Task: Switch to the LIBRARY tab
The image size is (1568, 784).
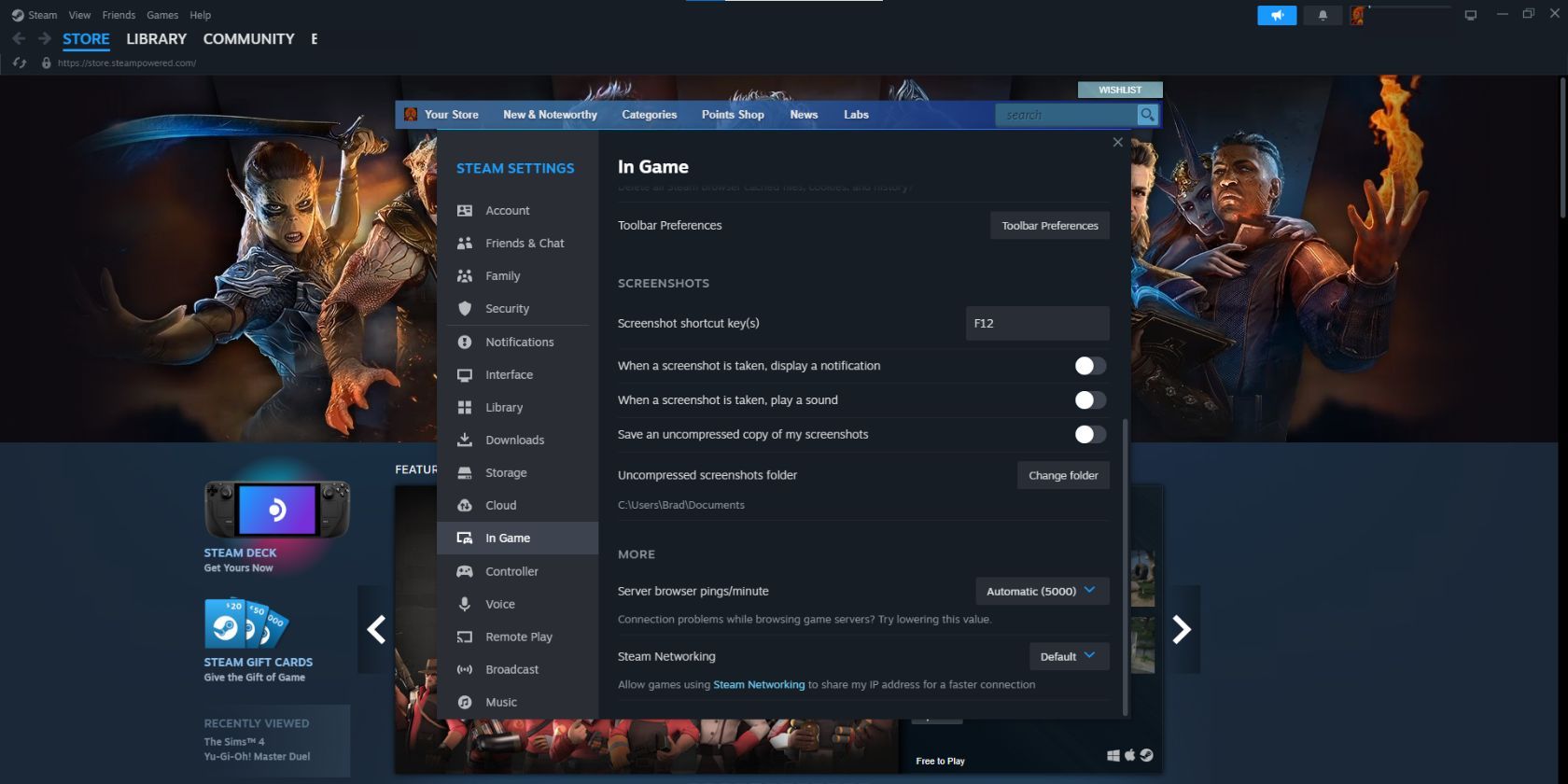Action: pyautogui.click(x=156, y=39)
